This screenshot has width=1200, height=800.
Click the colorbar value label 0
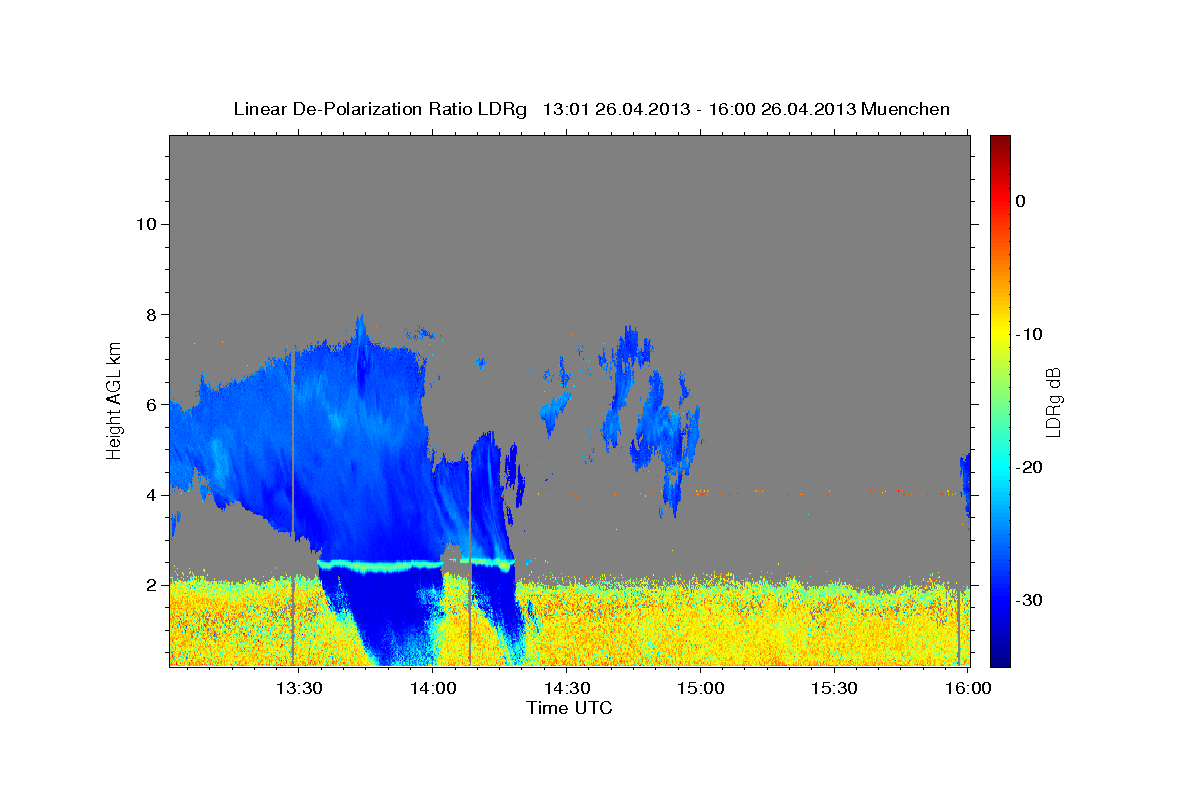coord(1020,201)
